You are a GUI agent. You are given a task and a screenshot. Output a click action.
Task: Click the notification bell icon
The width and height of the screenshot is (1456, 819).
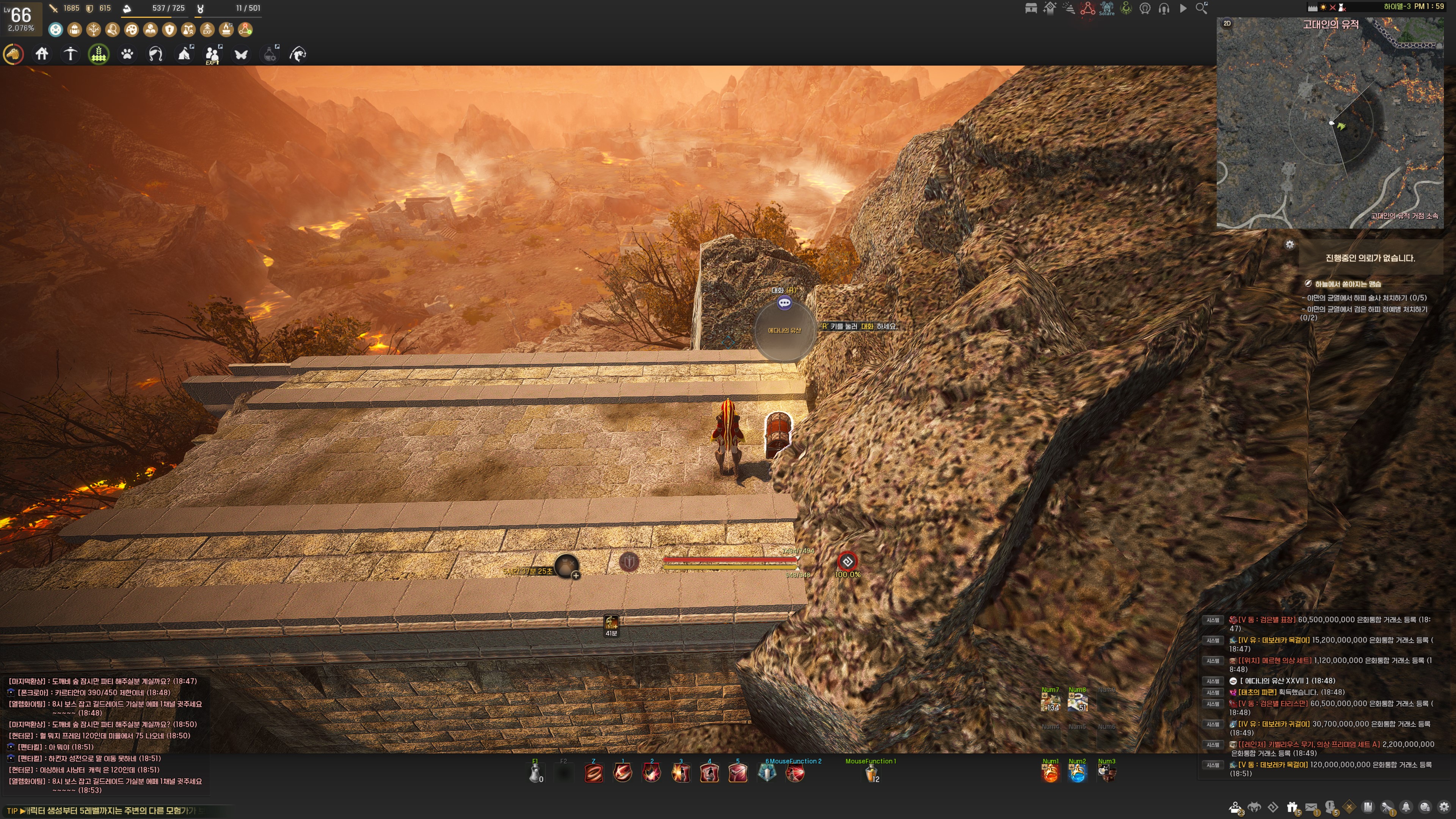[1406, 807]
